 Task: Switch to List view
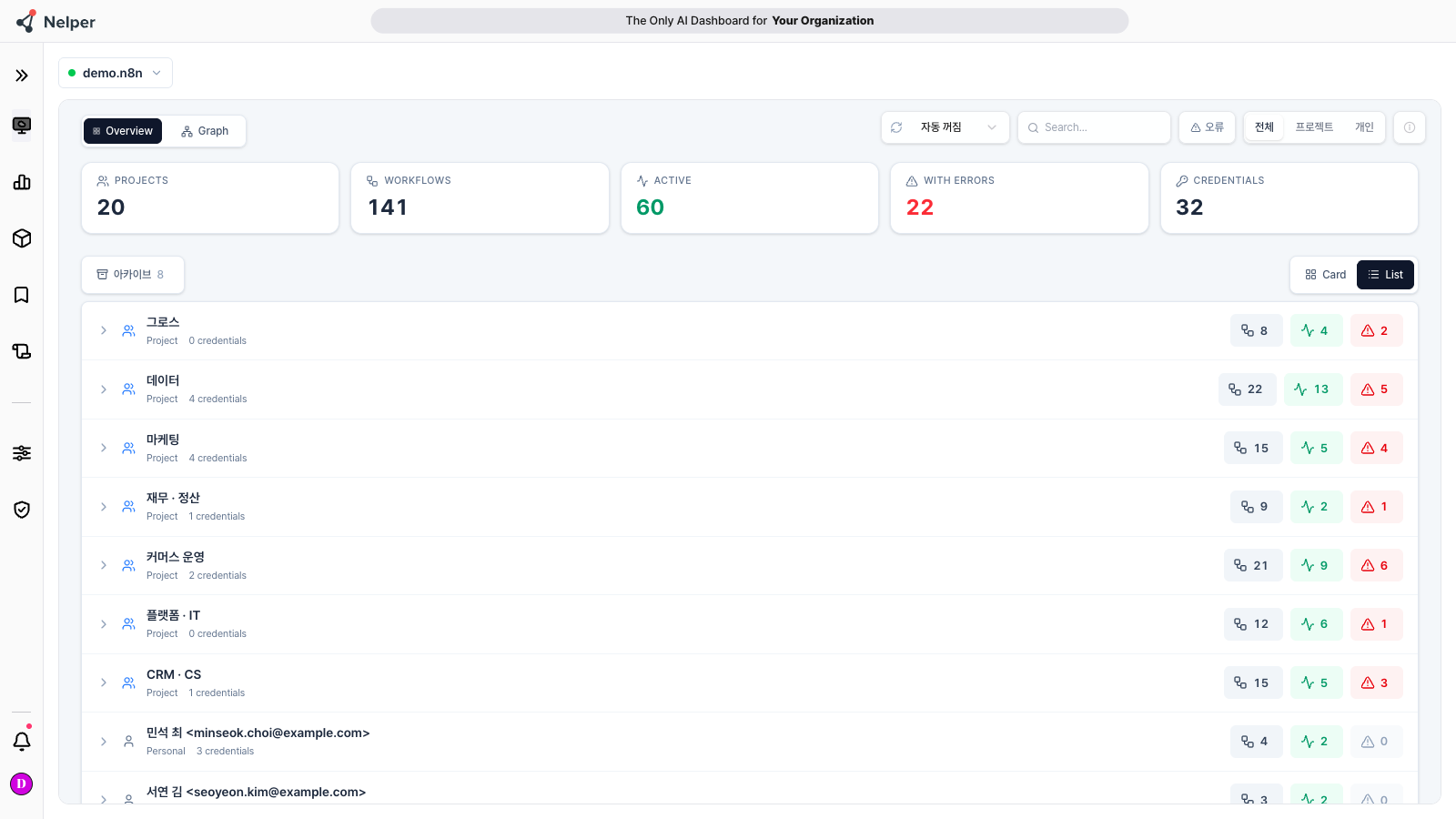click(x=1385, y=275)
